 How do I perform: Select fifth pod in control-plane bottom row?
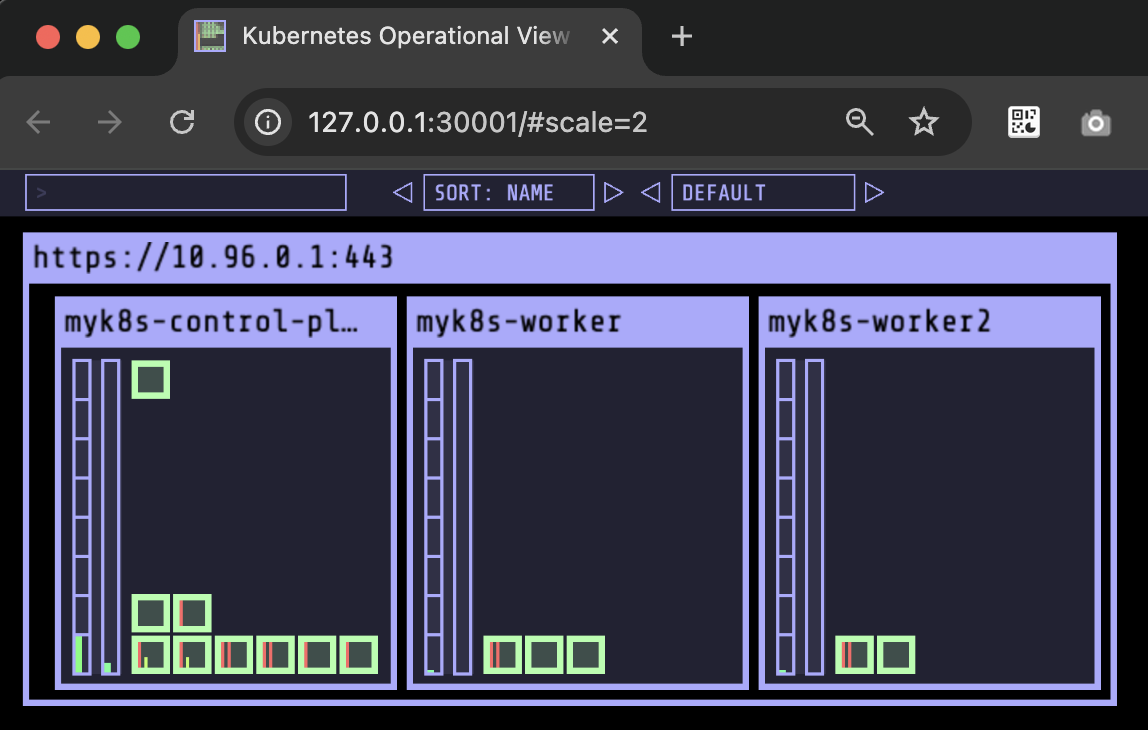[x=318, y=655]
